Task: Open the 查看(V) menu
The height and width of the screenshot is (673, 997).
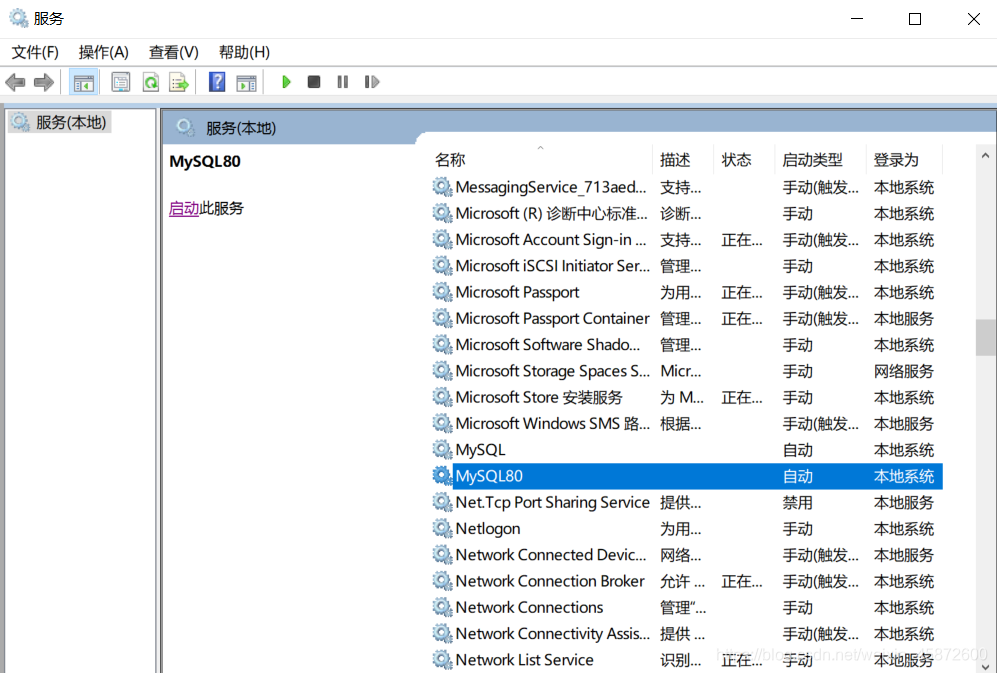Action: click(x=172, y=51)
